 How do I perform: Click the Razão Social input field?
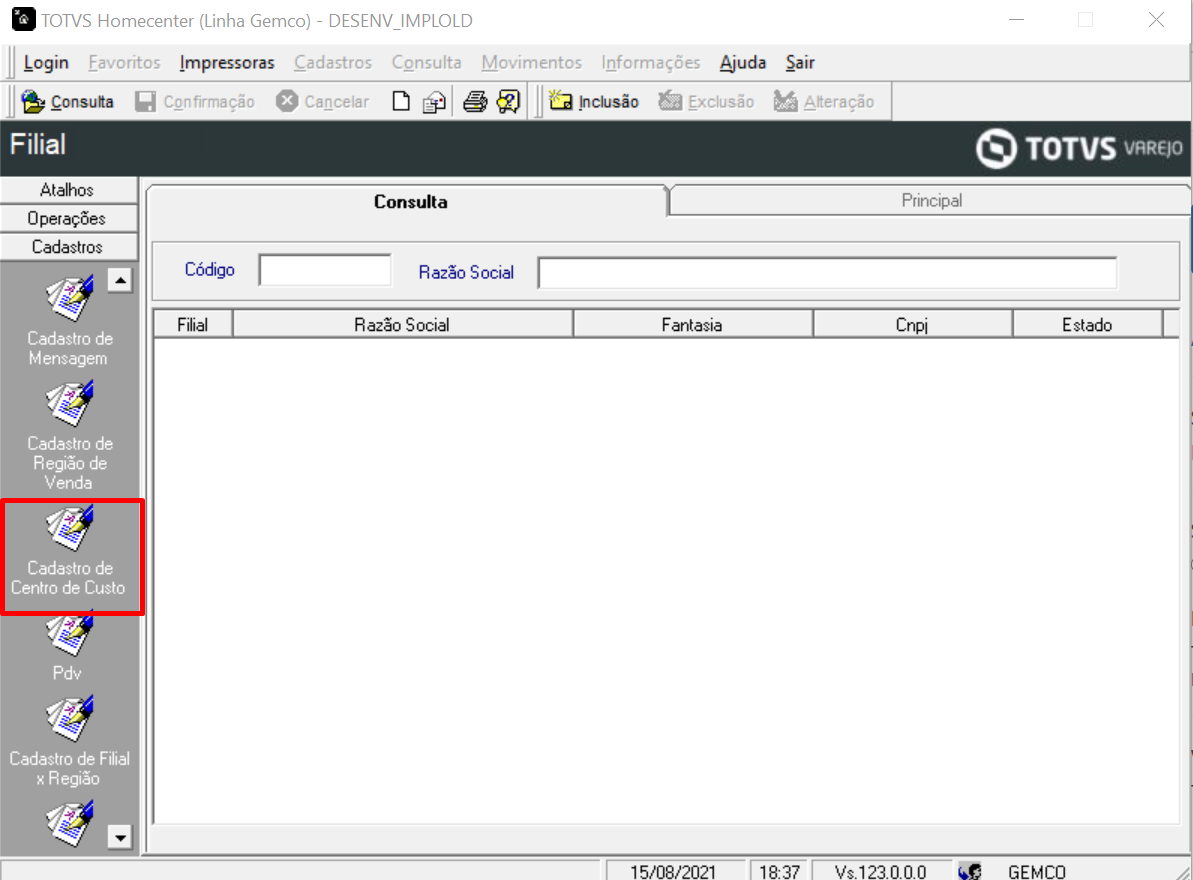pos(828,272)
